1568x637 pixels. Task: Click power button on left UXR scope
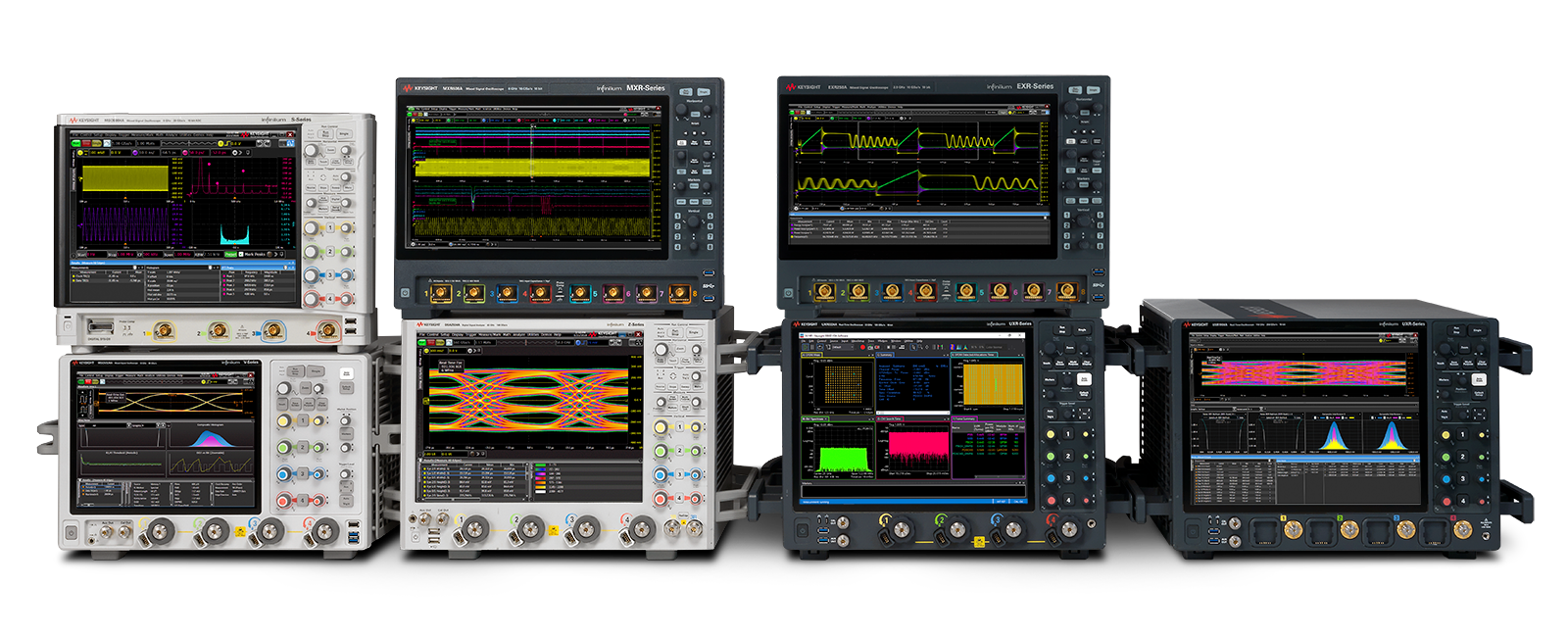[802, 530]
